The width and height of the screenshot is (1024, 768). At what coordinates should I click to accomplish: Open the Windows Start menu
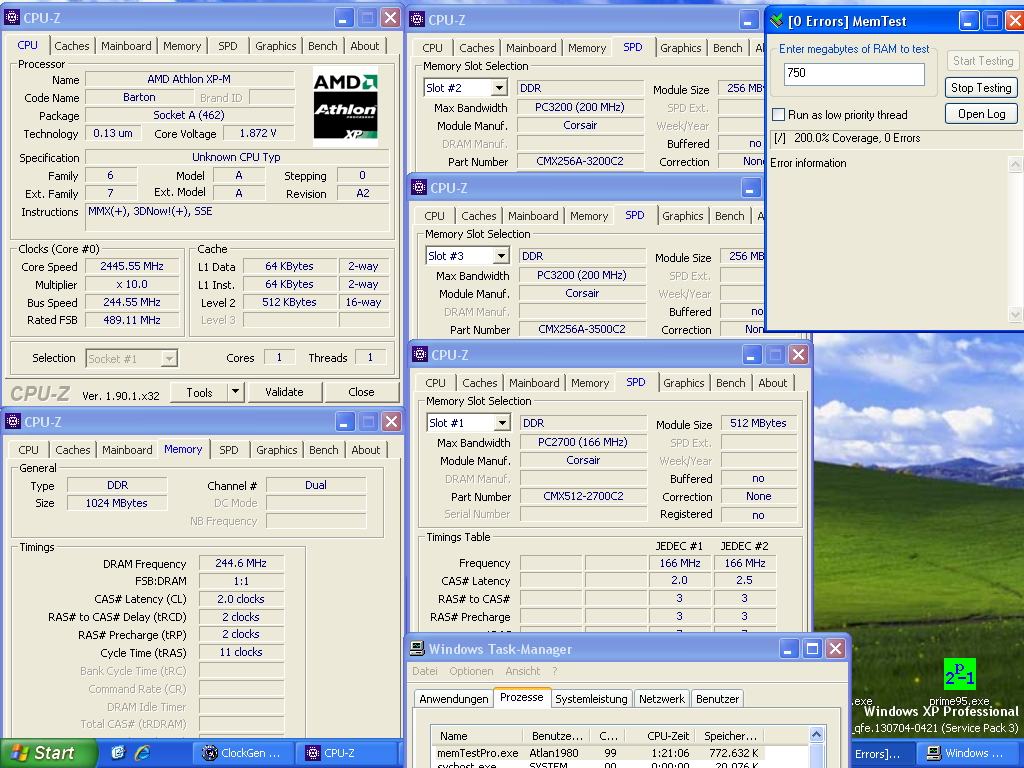[x=48, y=753]
